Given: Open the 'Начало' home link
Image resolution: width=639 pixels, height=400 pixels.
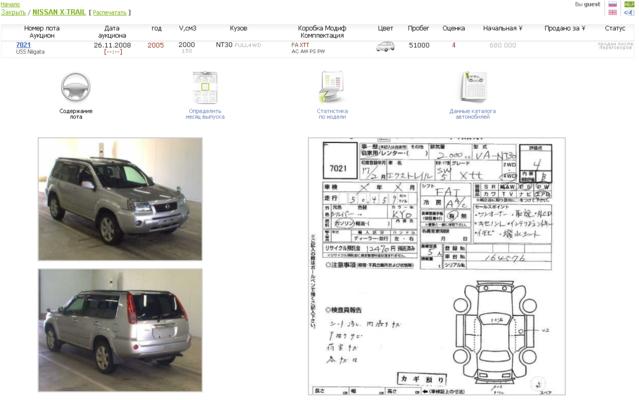Looking at the screenshot, I should pos(10,4).
